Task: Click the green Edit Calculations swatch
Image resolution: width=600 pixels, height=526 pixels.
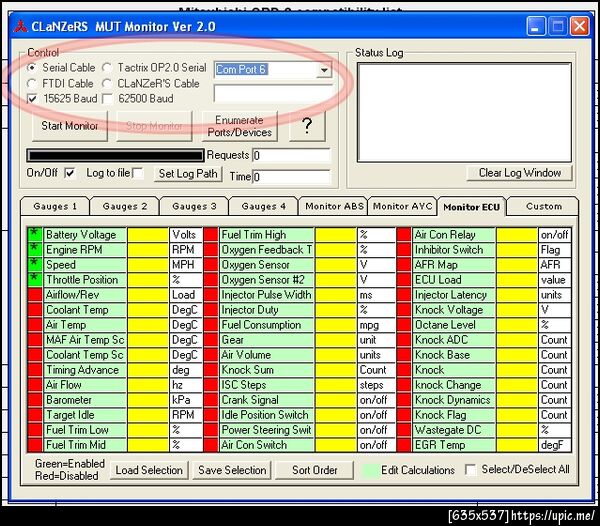Action: (370, 471)
